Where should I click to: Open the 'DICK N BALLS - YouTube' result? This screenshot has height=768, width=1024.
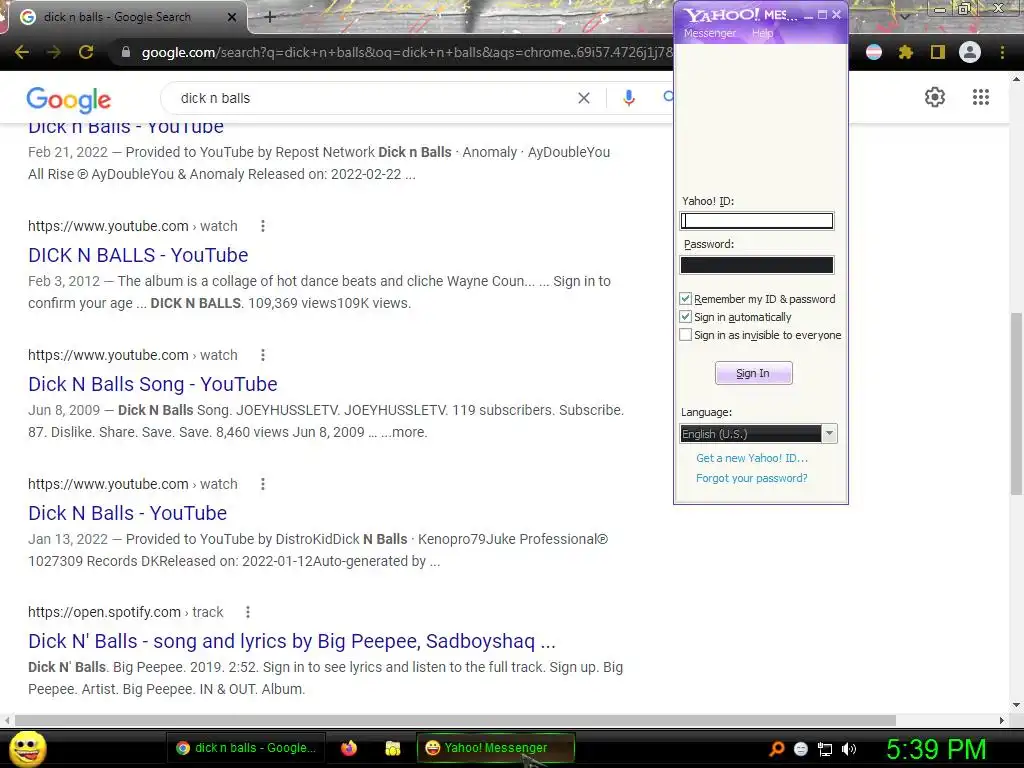(x=138, y=255)
